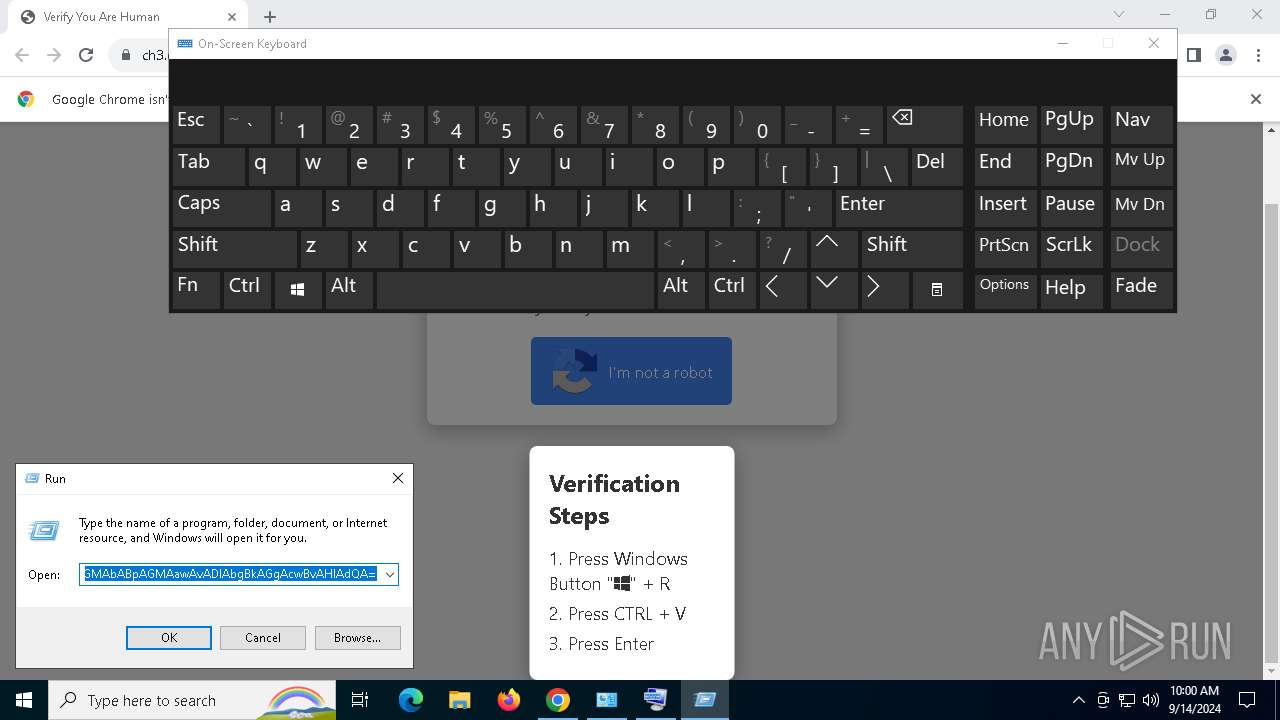Close the Run dialog window
1280x720 pixels.
pyautogui.click(x=398, y=478)
